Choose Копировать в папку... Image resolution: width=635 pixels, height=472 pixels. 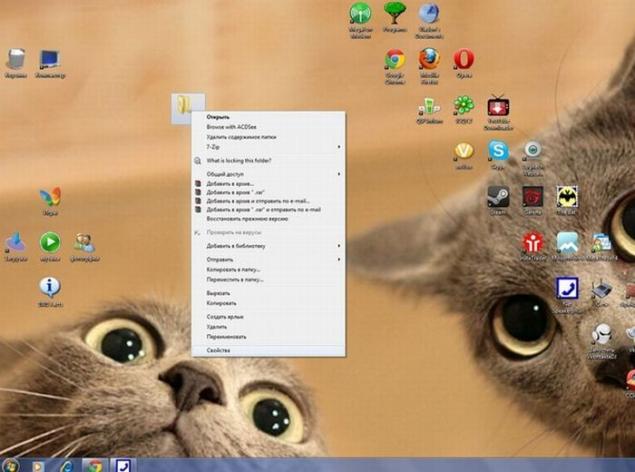[268, 270]
